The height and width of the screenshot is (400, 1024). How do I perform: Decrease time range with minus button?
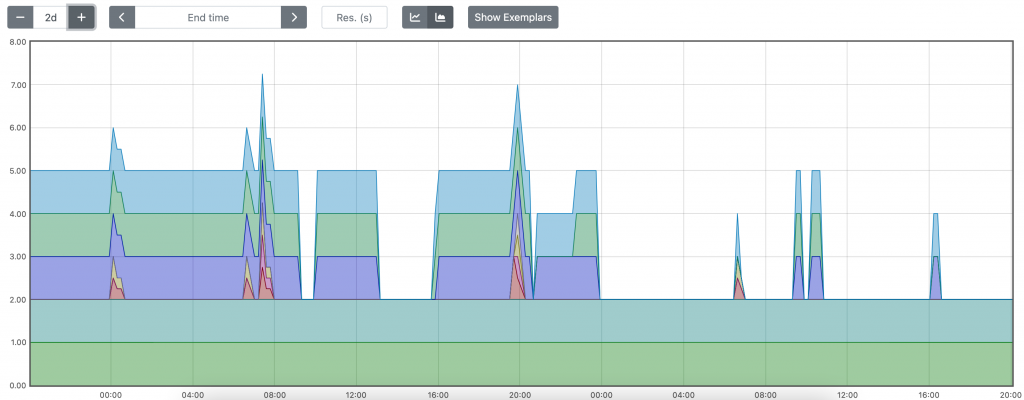pos(20,17)
